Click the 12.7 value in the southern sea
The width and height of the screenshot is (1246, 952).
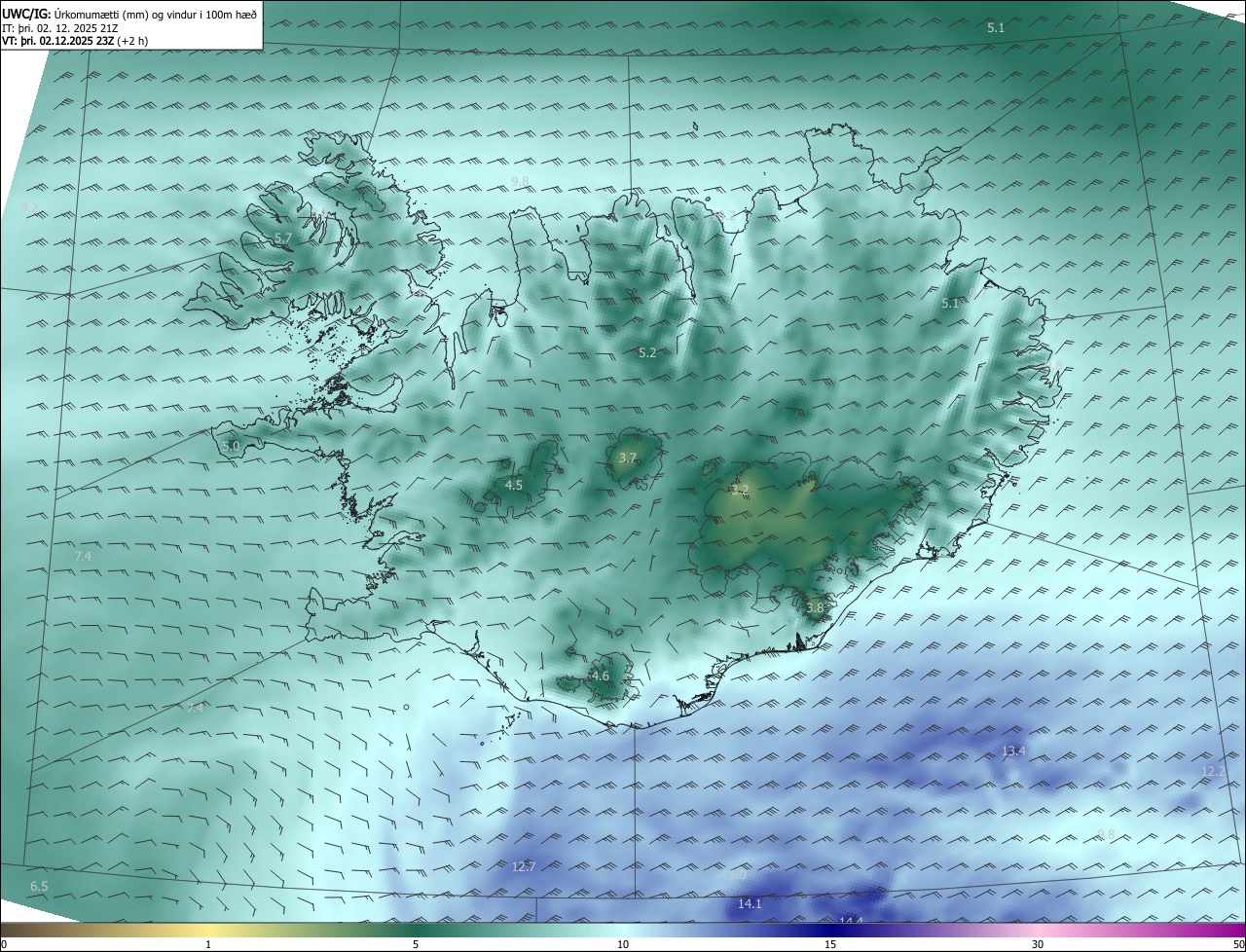tap(524, 866)
